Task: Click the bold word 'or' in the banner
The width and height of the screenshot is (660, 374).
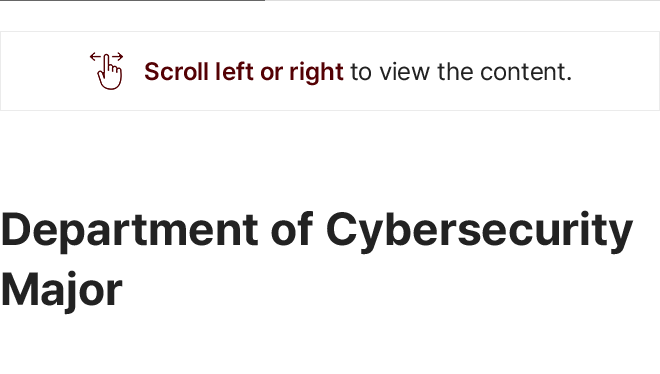Action: 271,74
